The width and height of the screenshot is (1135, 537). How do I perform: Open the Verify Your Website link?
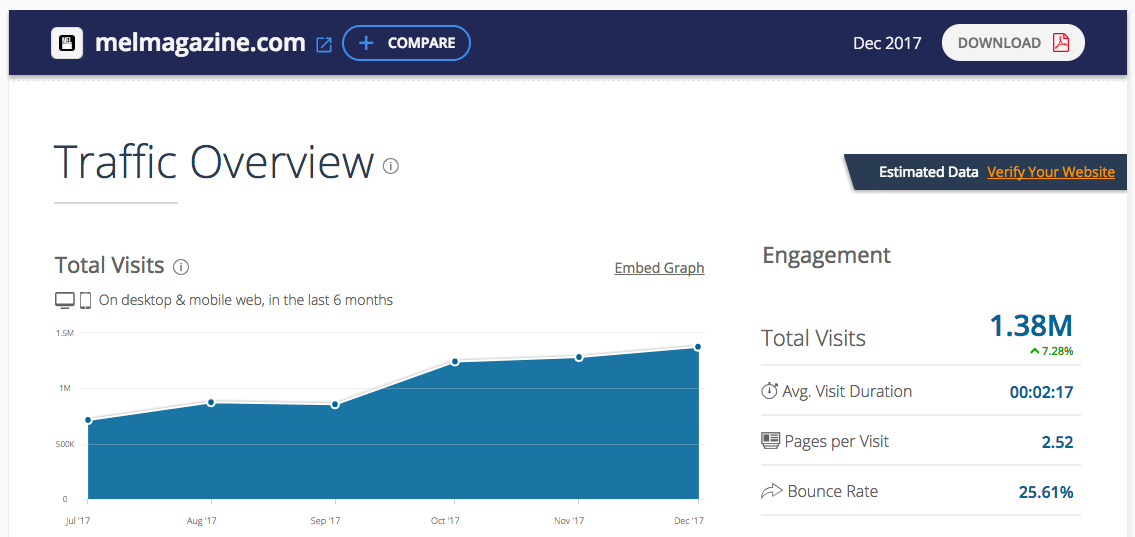click(1051, 172)
